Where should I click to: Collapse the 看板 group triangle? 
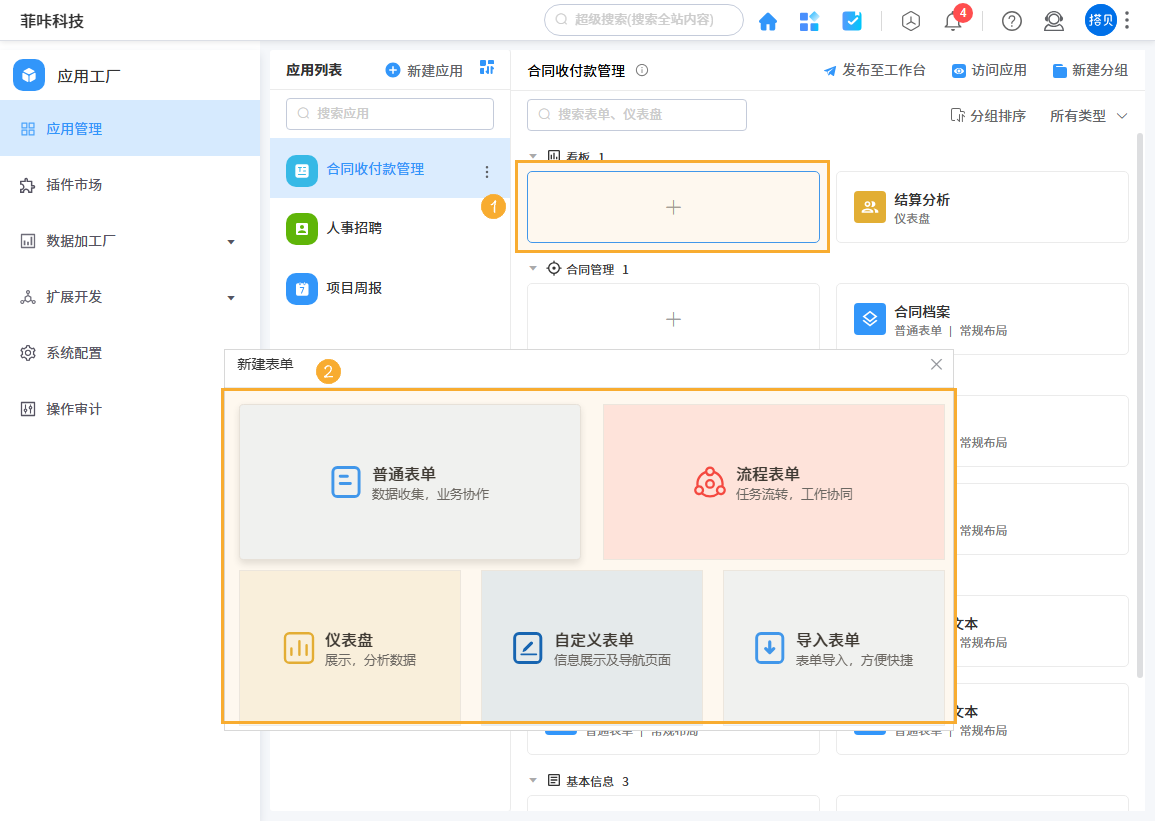coord(532,157)
